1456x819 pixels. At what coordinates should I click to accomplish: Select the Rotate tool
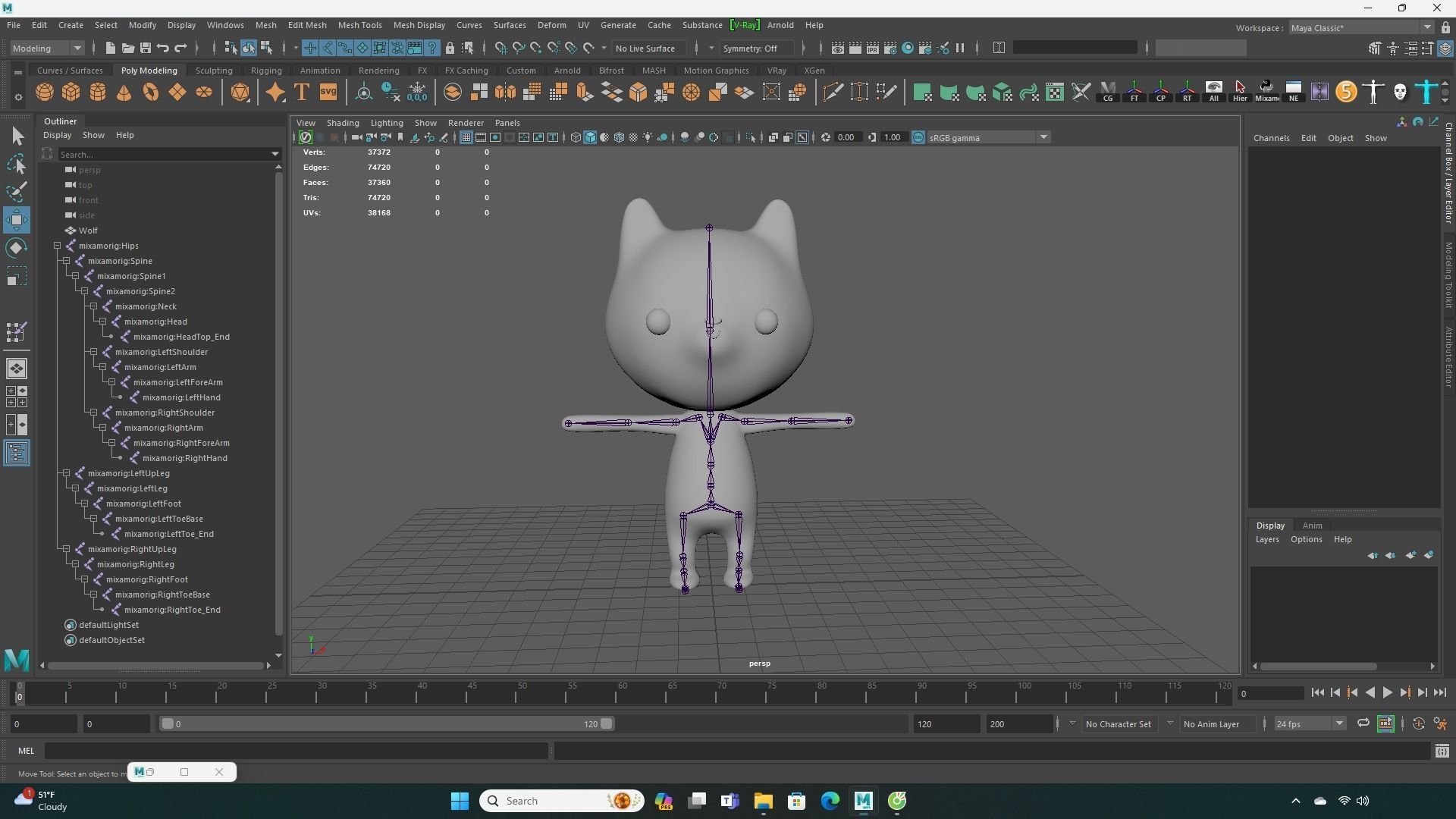pyautogui.click(x=17, y=248)
